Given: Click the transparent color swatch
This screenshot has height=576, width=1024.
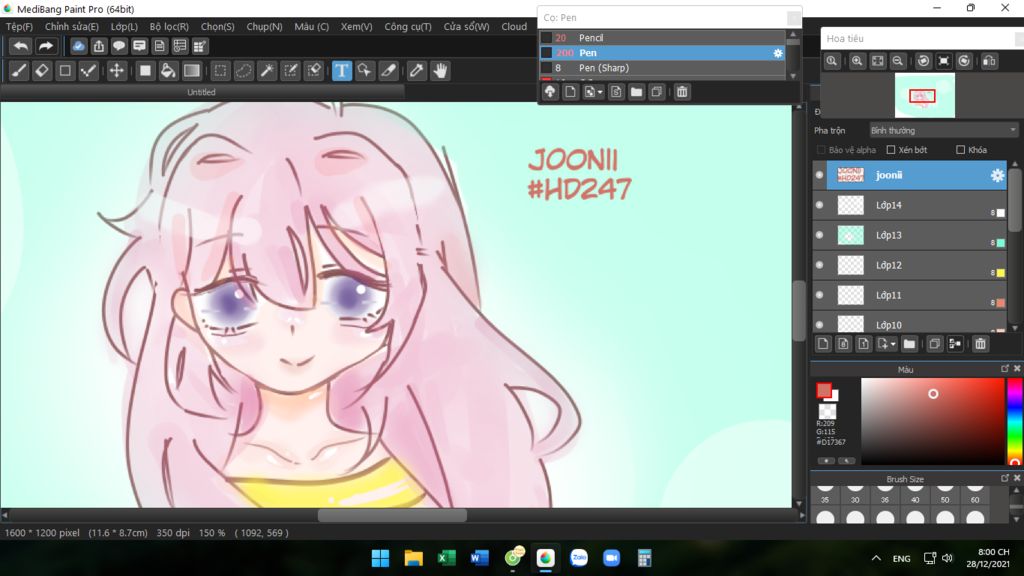Looking at the screenshot, I should tap(827, 411).
